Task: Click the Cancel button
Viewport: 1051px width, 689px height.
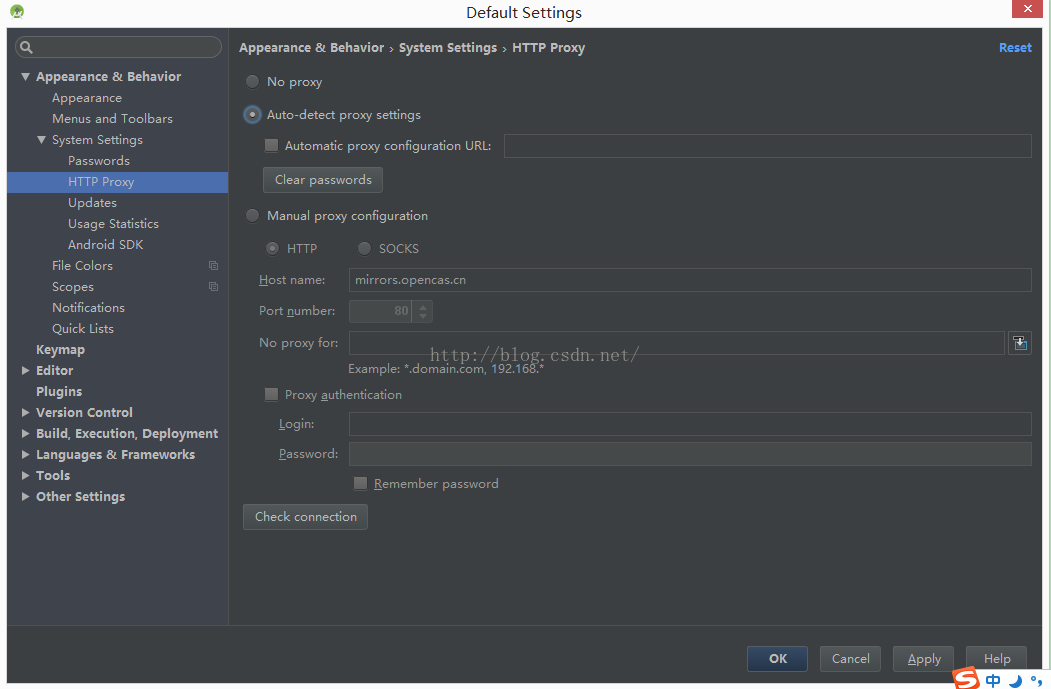Action: click(x=851, y=659)
